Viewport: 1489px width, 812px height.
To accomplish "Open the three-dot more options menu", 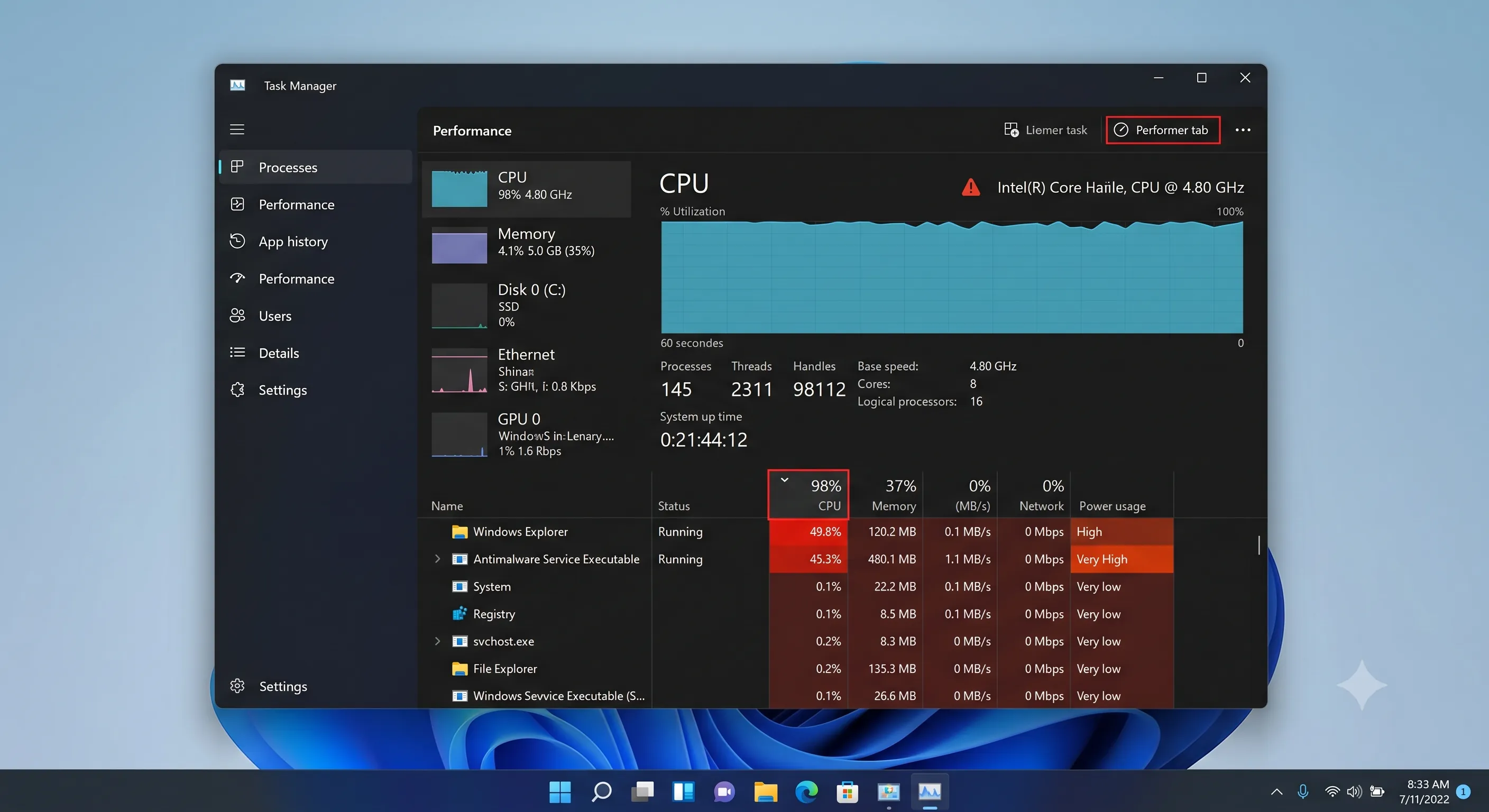I will tap(1243, 130).
